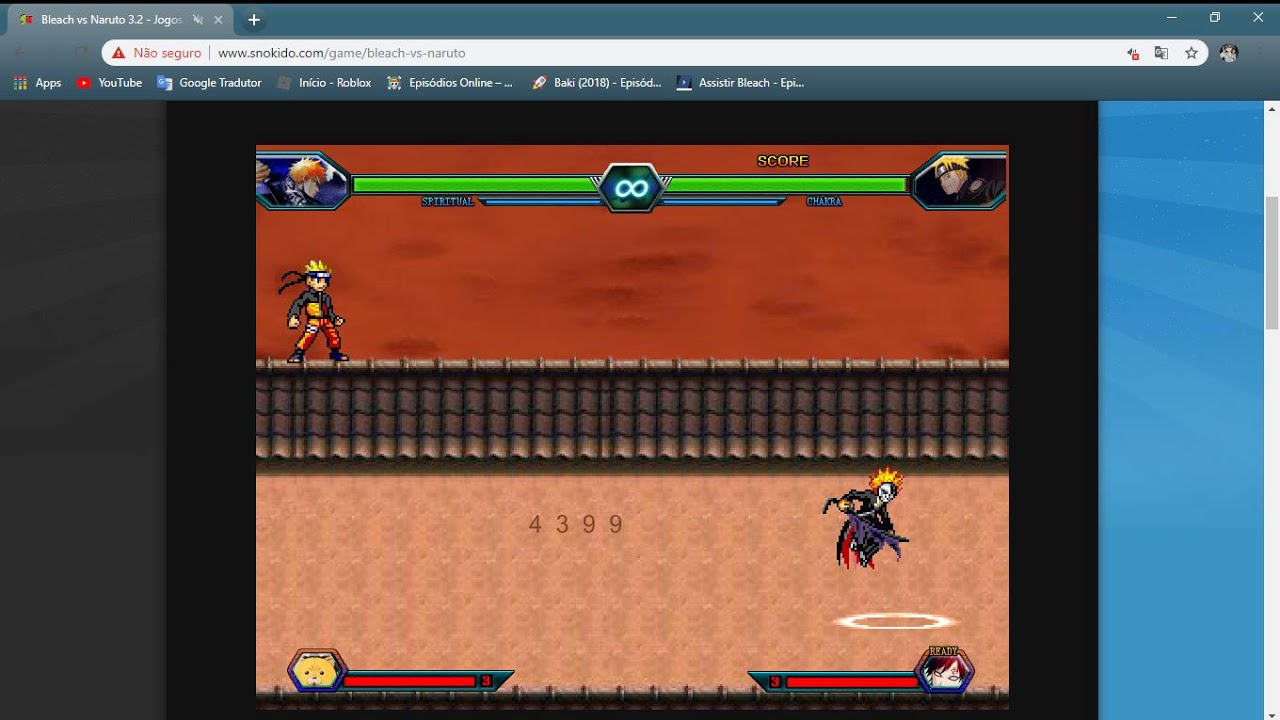Click the 4399 watermark text
The height and width of the screenshot is (720, 1280).
[x=577, y=524]
